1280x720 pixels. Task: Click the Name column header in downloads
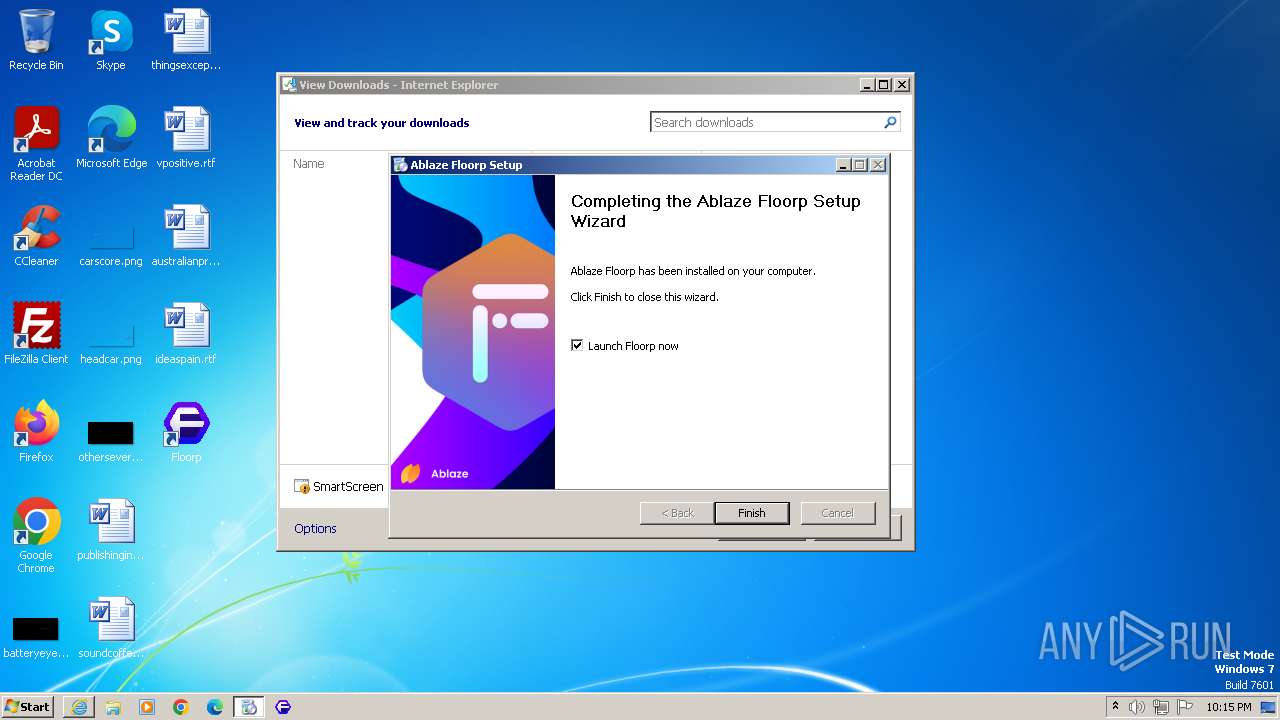308,163
